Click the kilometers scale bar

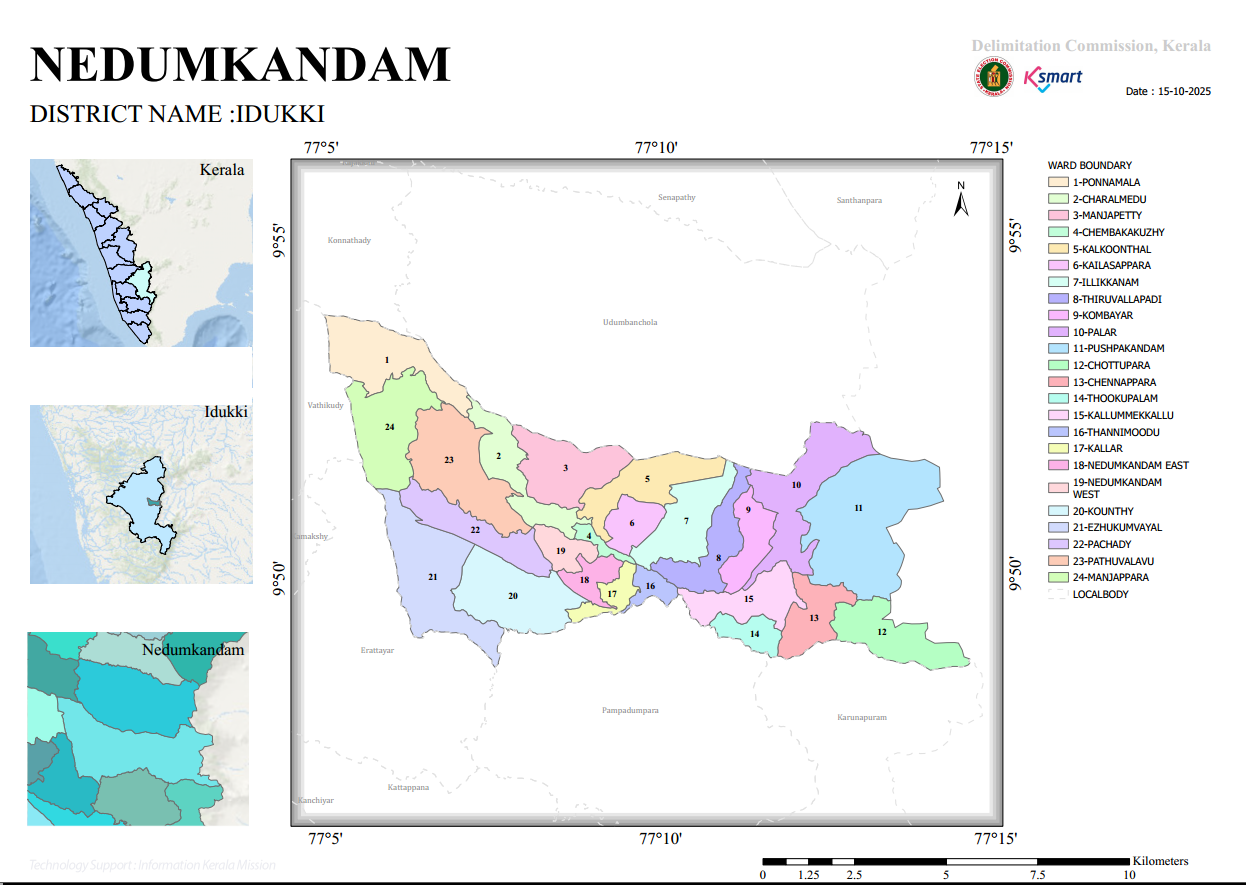pyautogui.click(x=948, y=861)
